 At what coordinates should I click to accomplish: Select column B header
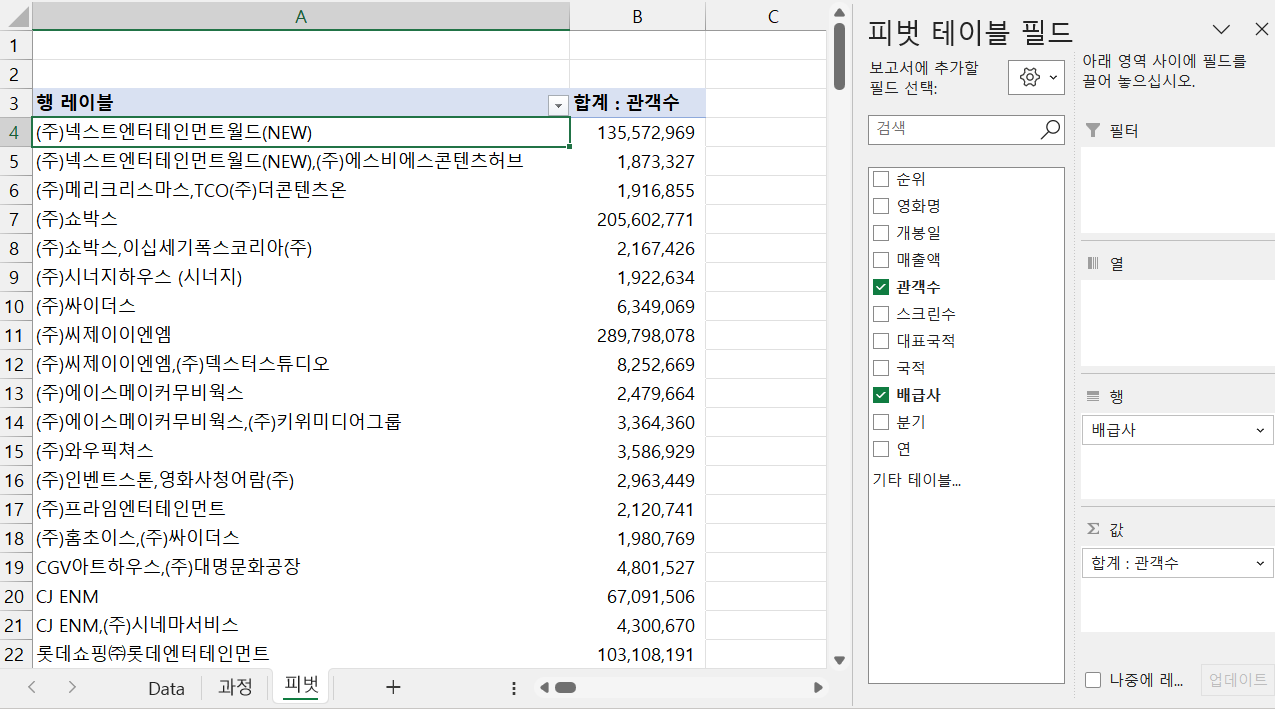[637, 16]
